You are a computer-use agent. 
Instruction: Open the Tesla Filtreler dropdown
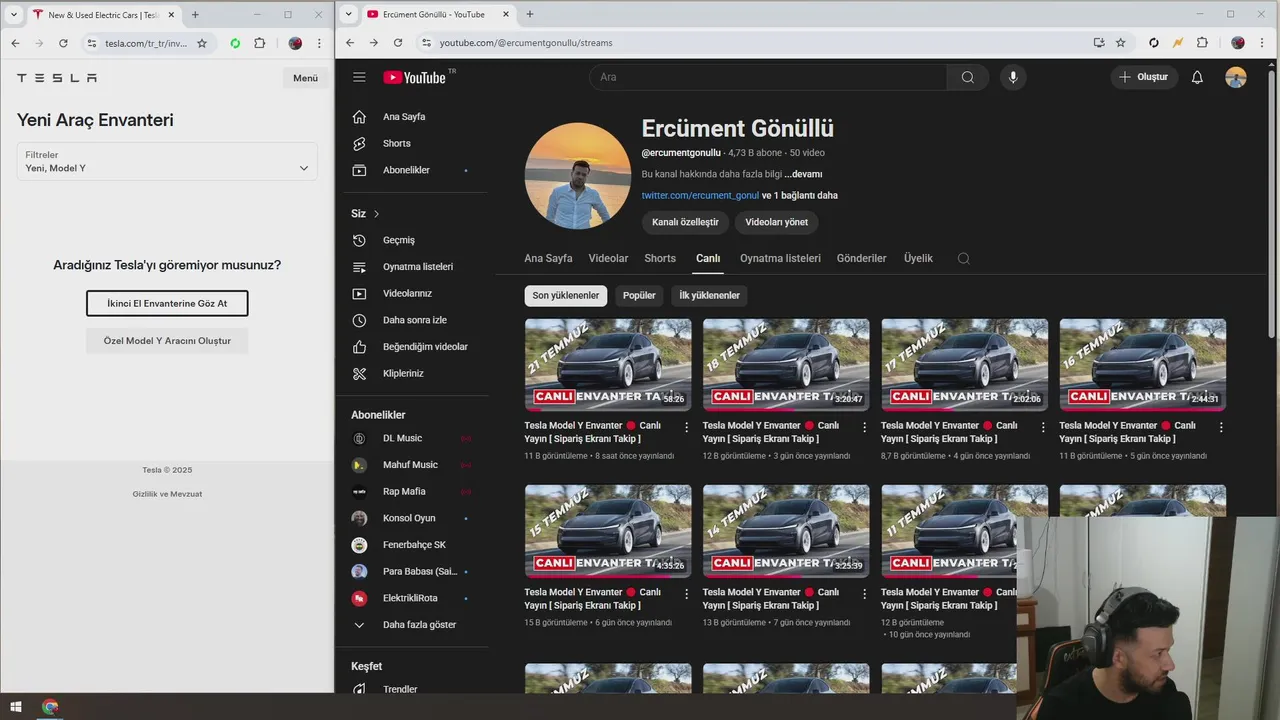tap(167, 162)
